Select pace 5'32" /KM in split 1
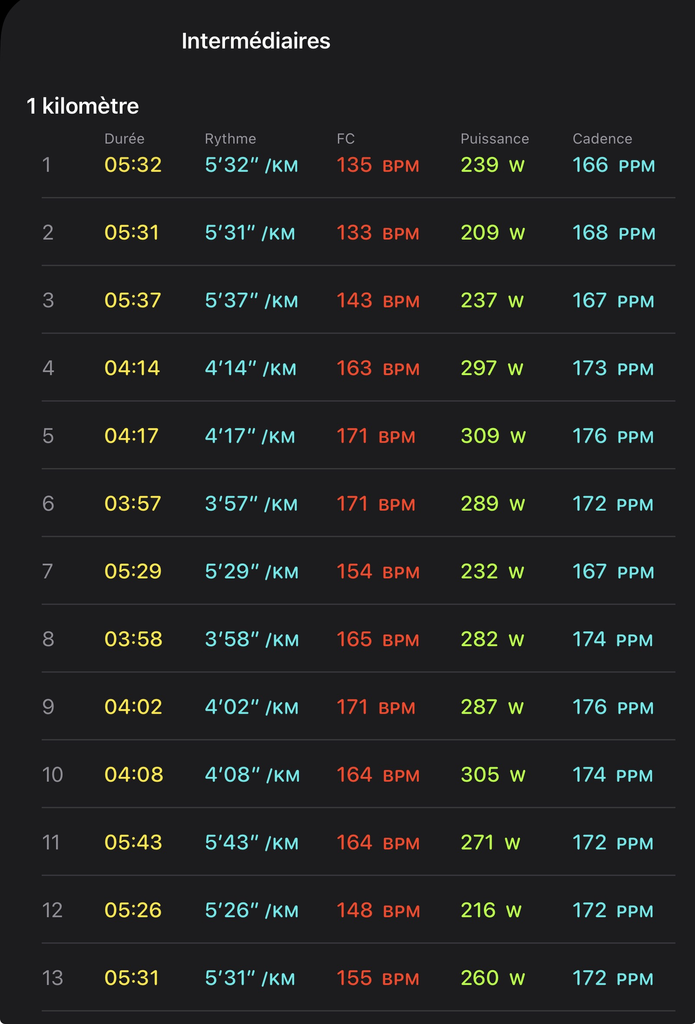The width and height of the screenshot is (695, 1024). click(251, 165)
